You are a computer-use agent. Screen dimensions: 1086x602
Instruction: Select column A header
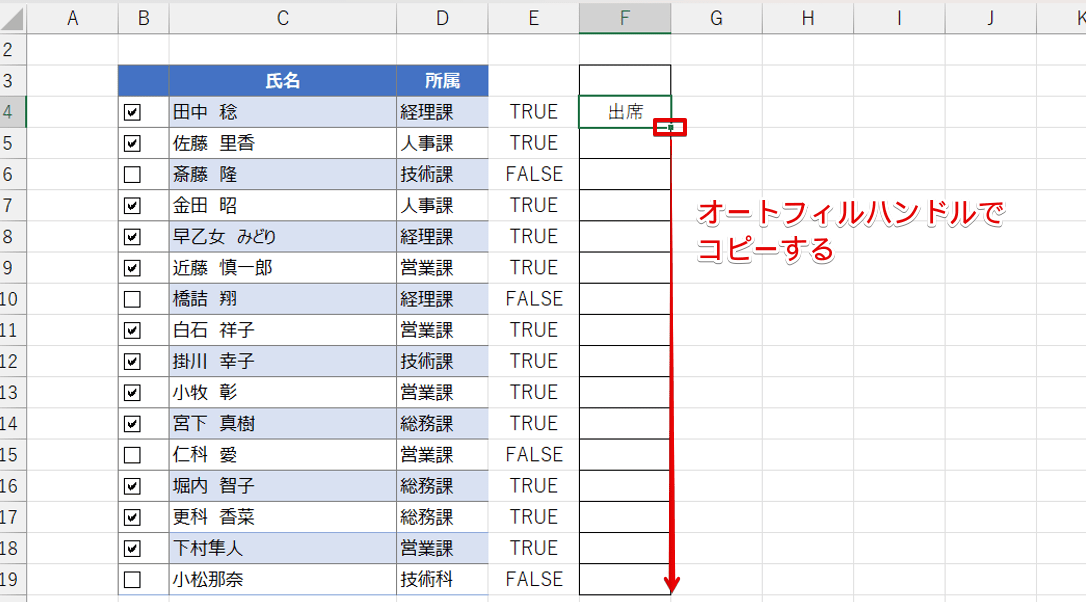73,19
